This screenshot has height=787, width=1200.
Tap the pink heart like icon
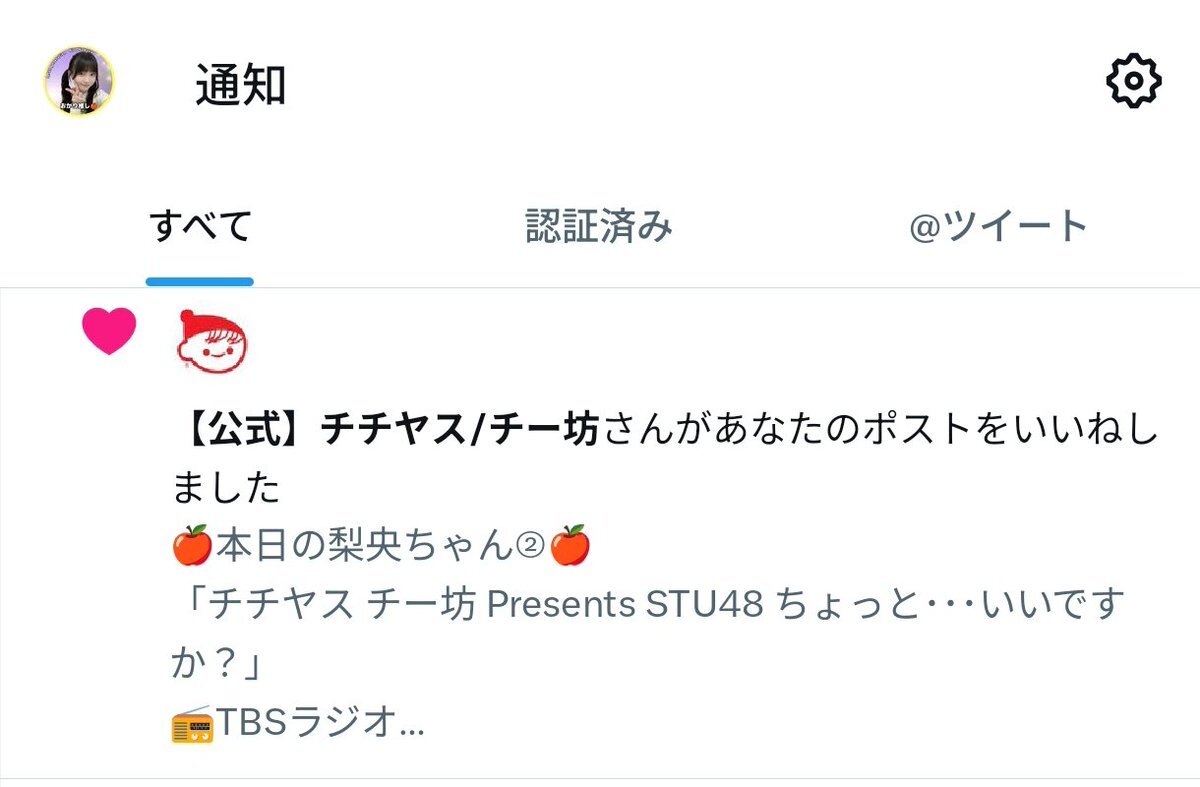coord(109,332)
